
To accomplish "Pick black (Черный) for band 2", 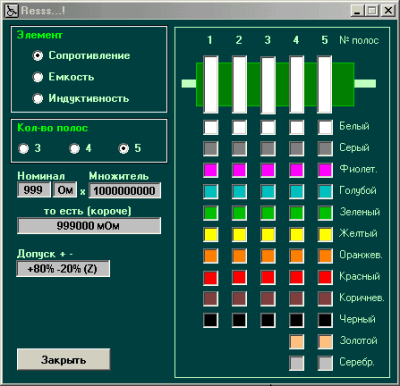I will tap(239, 320).
